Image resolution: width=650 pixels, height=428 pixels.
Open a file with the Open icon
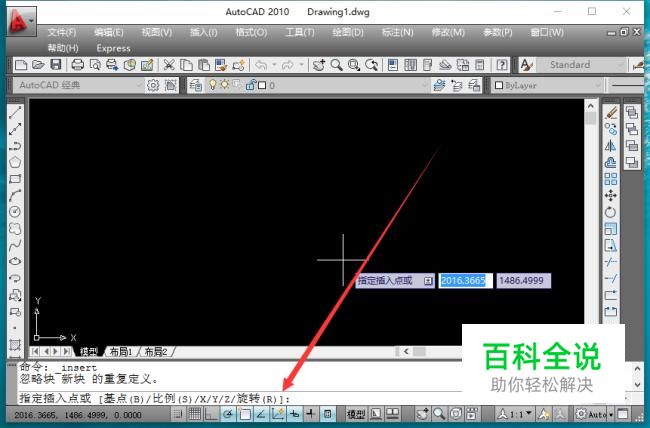pos(38,65)
